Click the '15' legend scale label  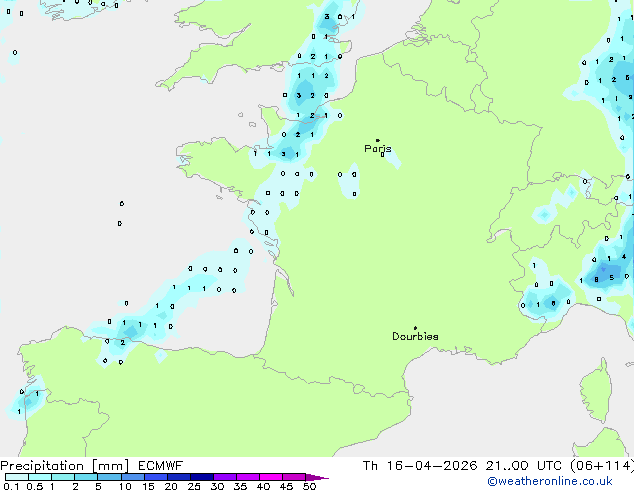point(148,486)
